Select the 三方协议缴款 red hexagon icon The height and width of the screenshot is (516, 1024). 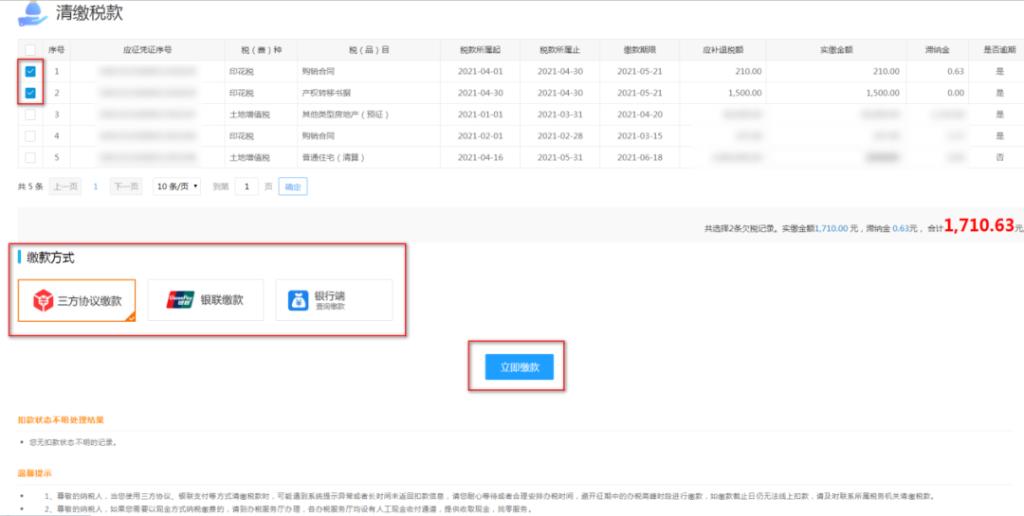click(43, 300)
